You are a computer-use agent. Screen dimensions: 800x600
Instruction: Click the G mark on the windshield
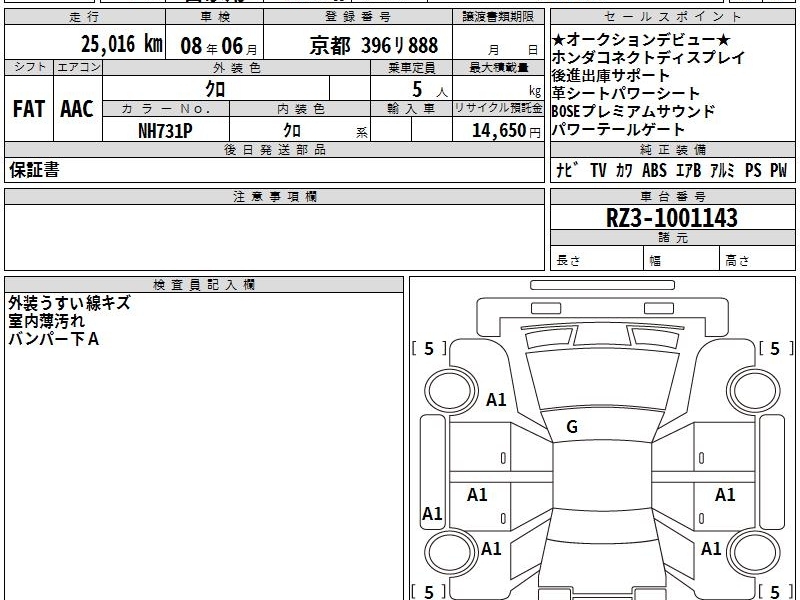tap(572, 427)
